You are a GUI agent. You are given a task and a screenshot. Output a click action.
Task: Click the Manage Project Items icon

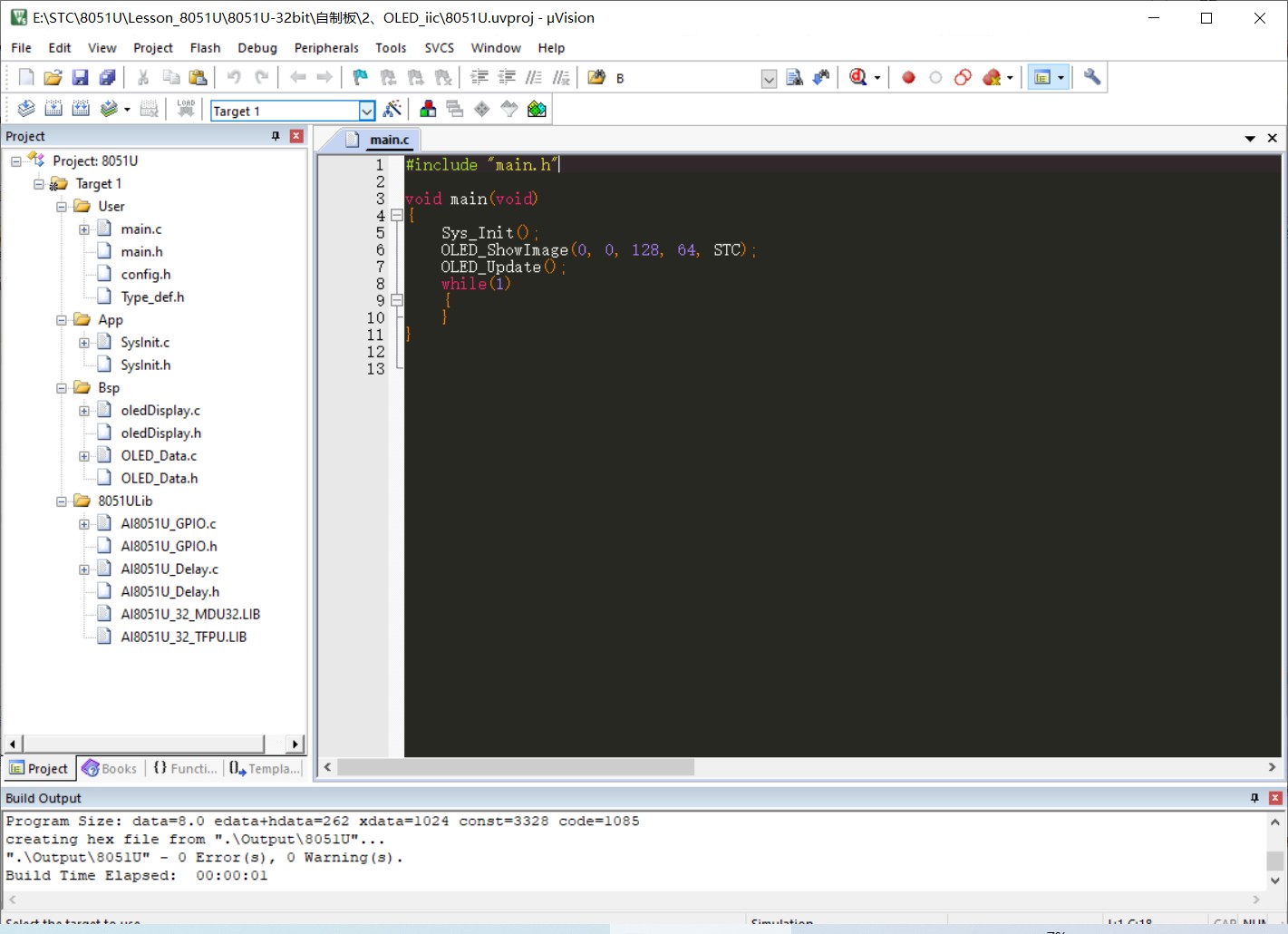[428, 110]
